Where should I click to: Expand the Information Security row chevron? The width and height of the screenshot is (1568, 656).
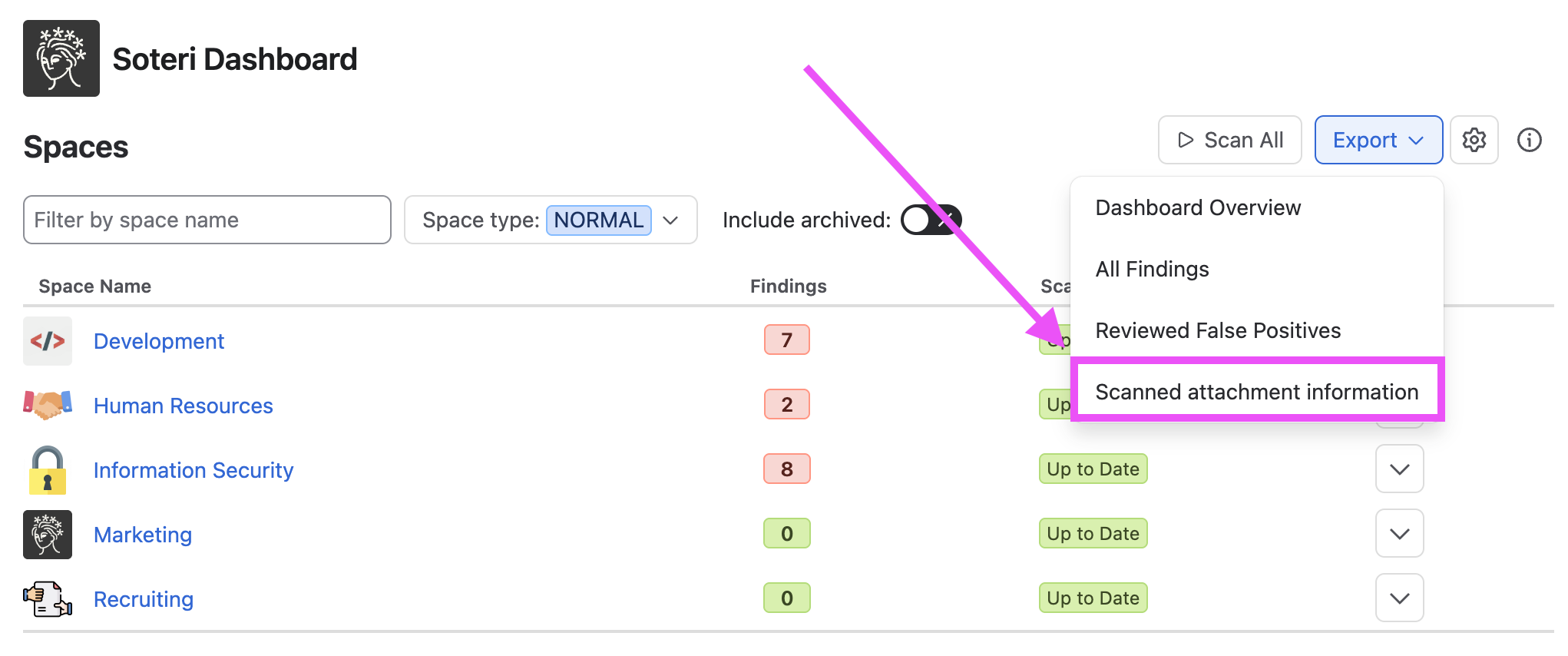pos(1399,469)
